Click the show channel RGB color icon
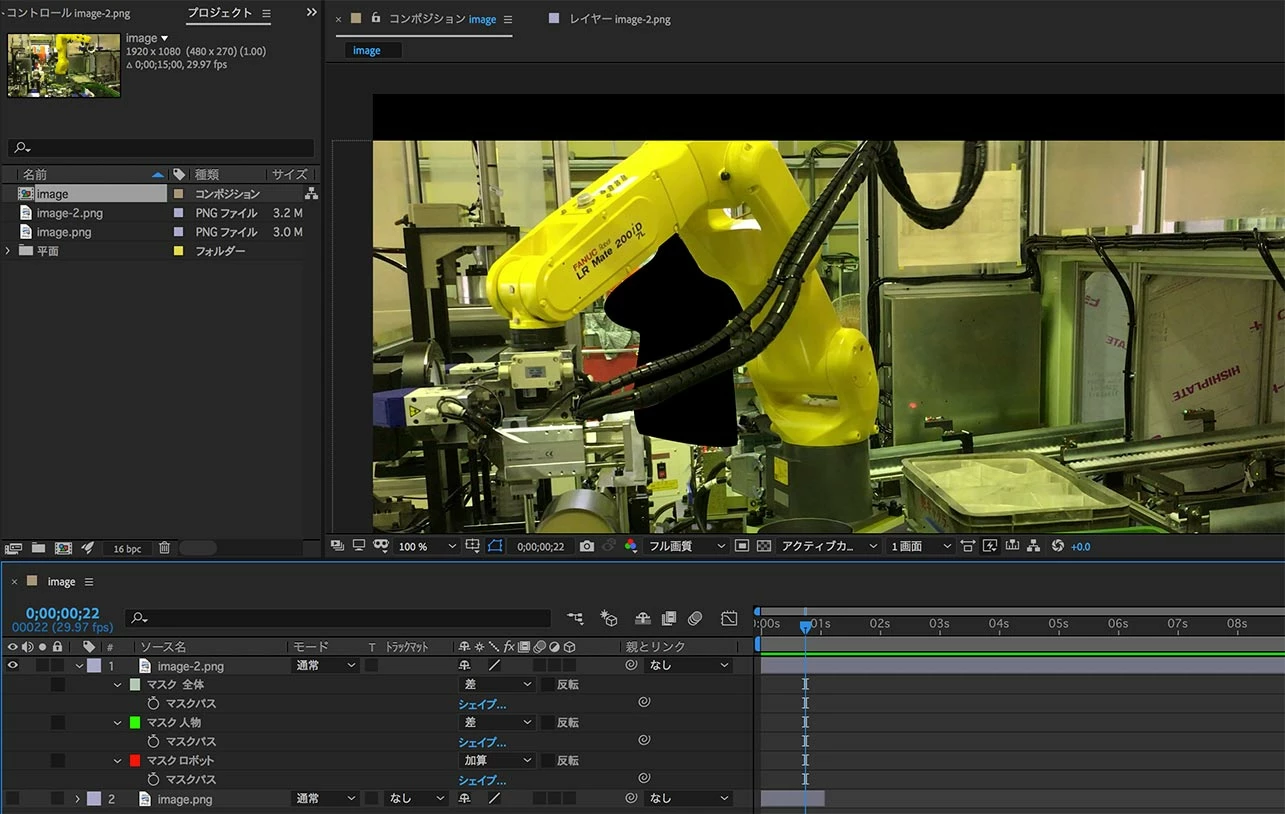The height and width of the screenshot is (814, 1285). point(630,547)
